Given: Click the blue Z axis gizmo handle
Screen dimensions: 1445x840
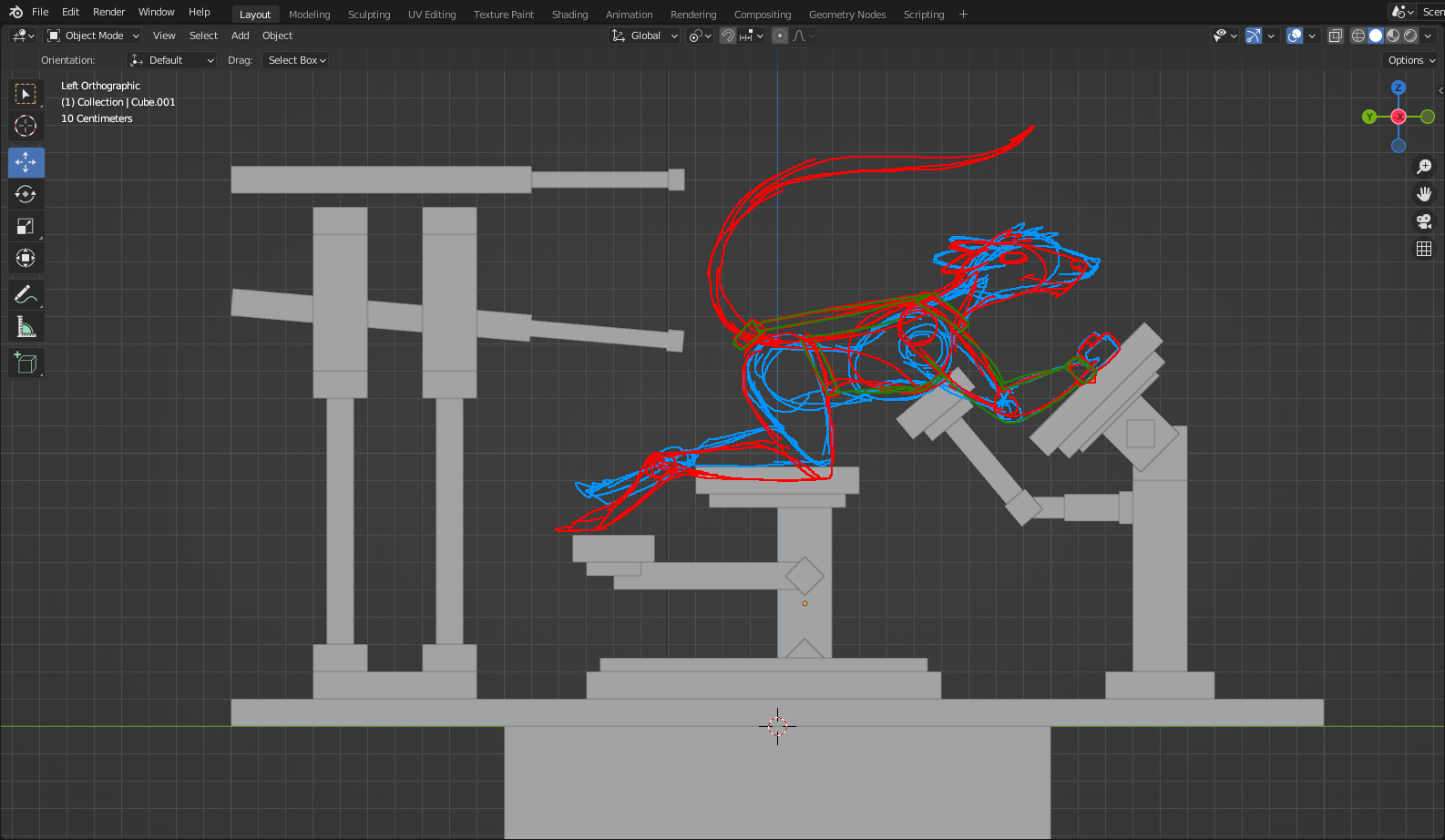Looking at the screenshot, I should [1399, 87].
